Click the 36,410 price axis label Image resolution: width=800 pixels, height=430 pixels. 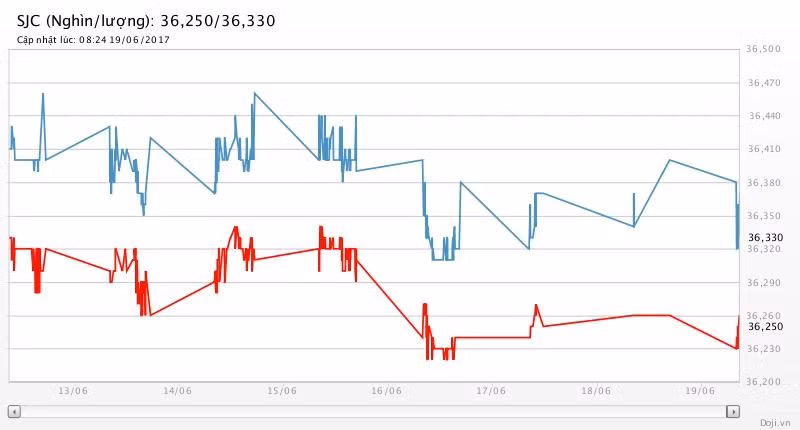tap(764, 149)
